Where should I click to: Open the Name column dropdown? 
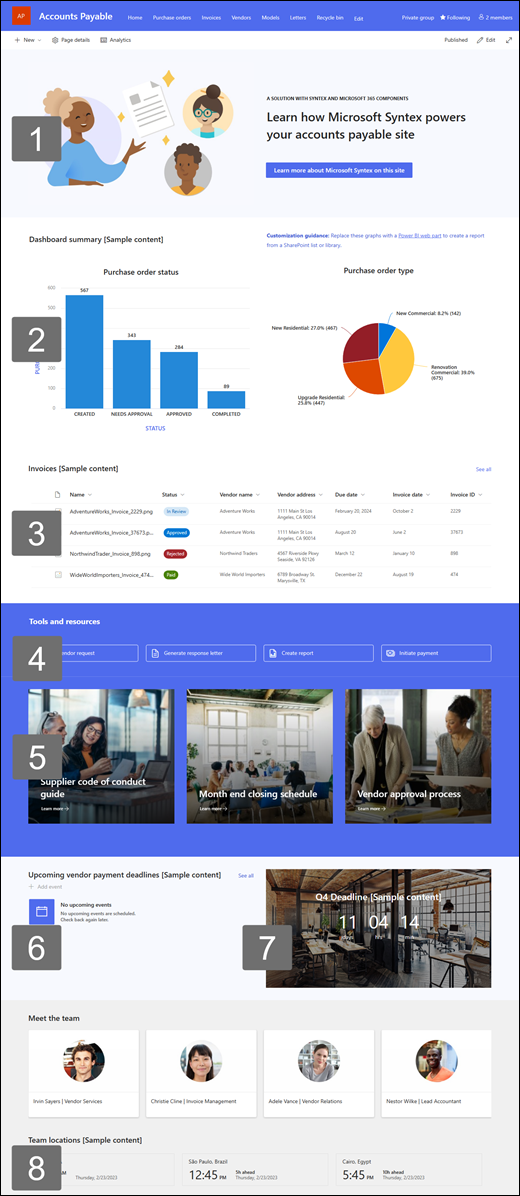click(88, 494)
